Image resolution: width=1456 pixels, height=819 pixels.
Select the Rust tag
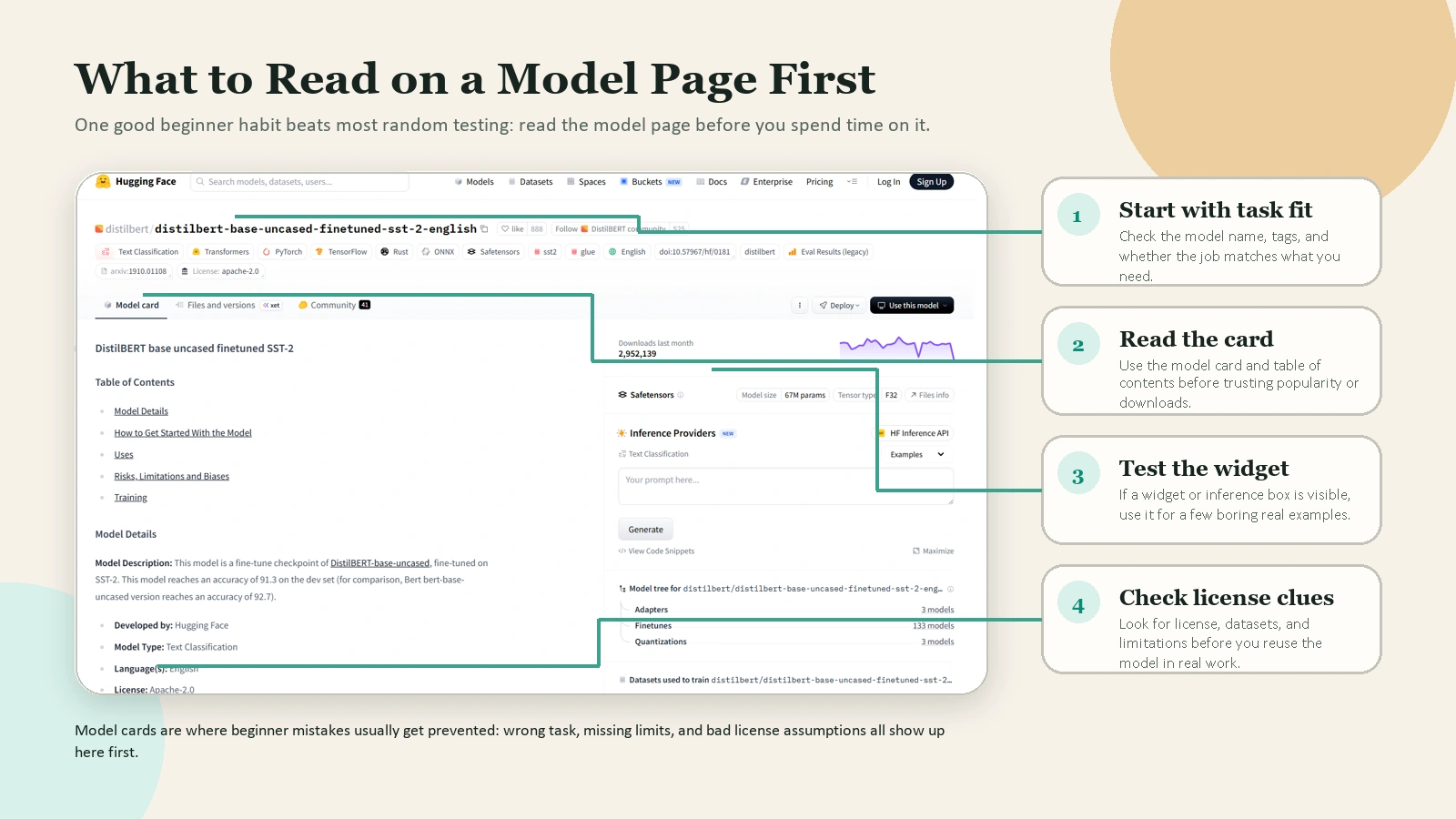tap(395, 252)
